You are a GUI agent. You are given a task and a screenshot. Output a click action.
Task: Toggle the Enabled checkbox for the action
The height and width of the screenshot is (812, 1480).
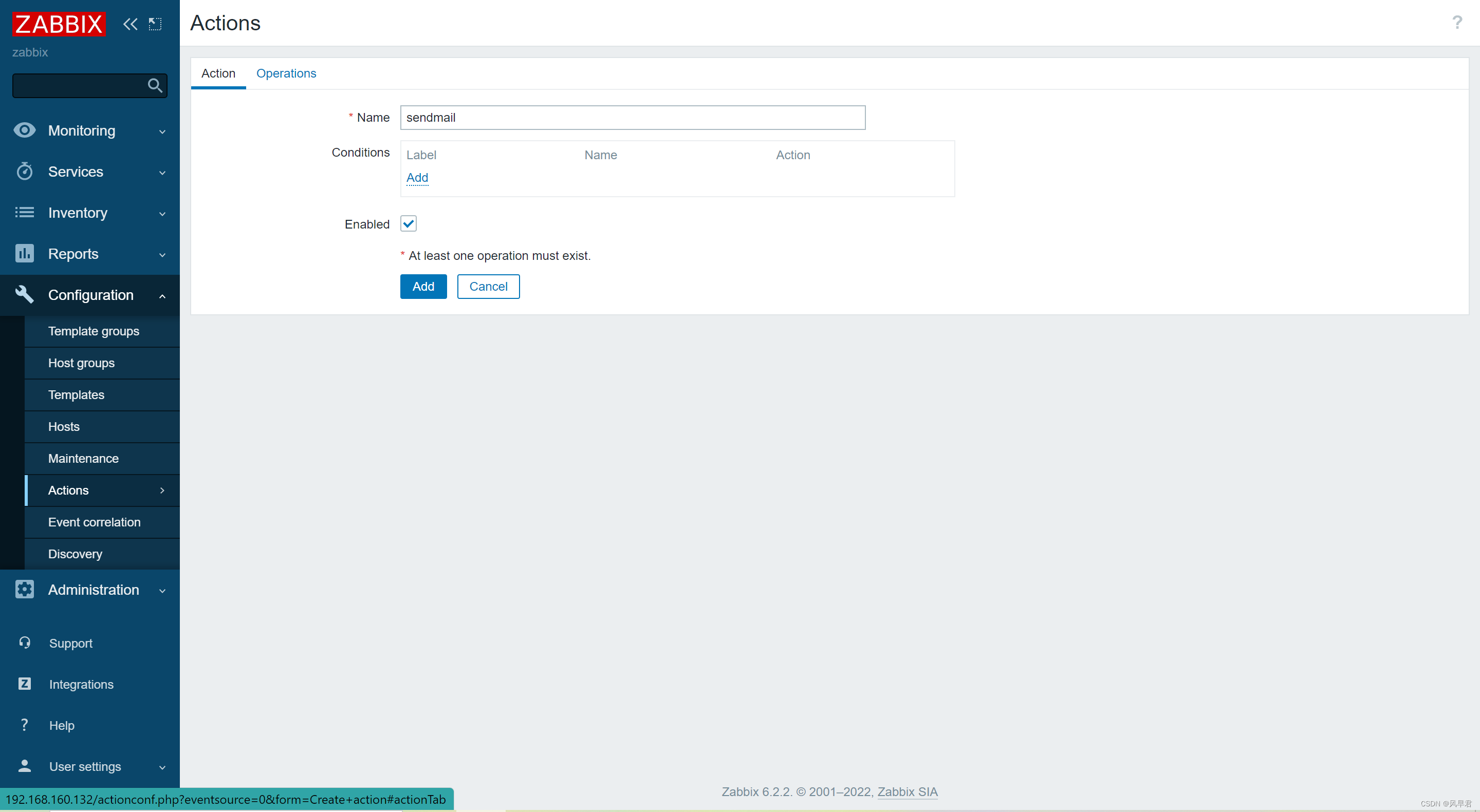[408, 223]
